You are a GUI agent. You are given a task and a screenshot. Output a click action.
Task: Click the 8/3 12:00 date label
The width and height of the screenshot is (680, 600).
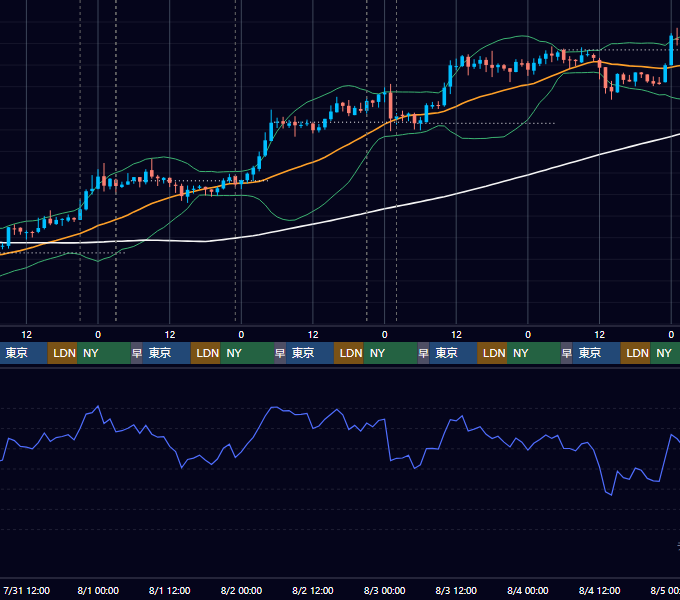click(456, 590)
